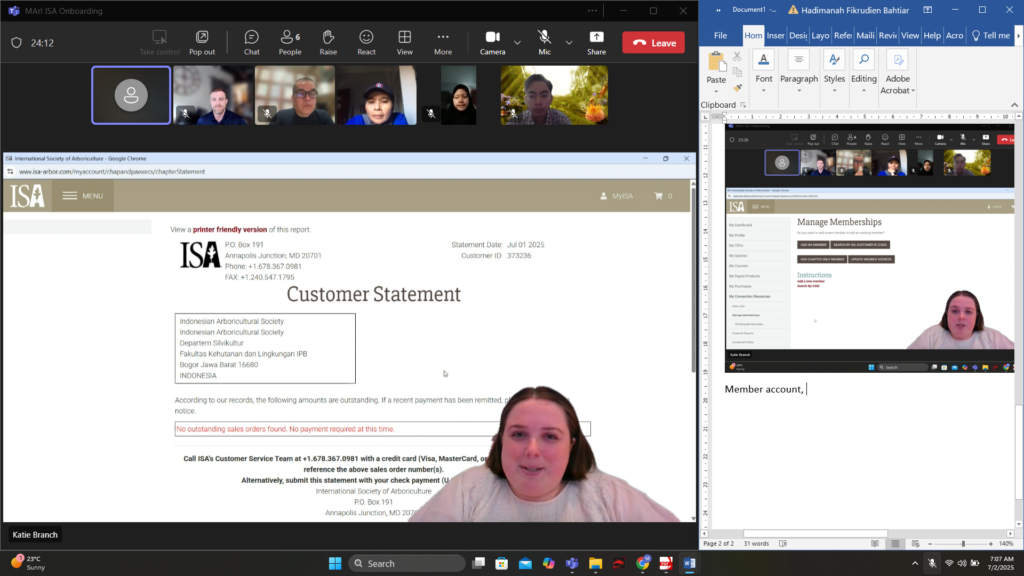Unmute the Mic in Teams

click(x=544, y=42)
